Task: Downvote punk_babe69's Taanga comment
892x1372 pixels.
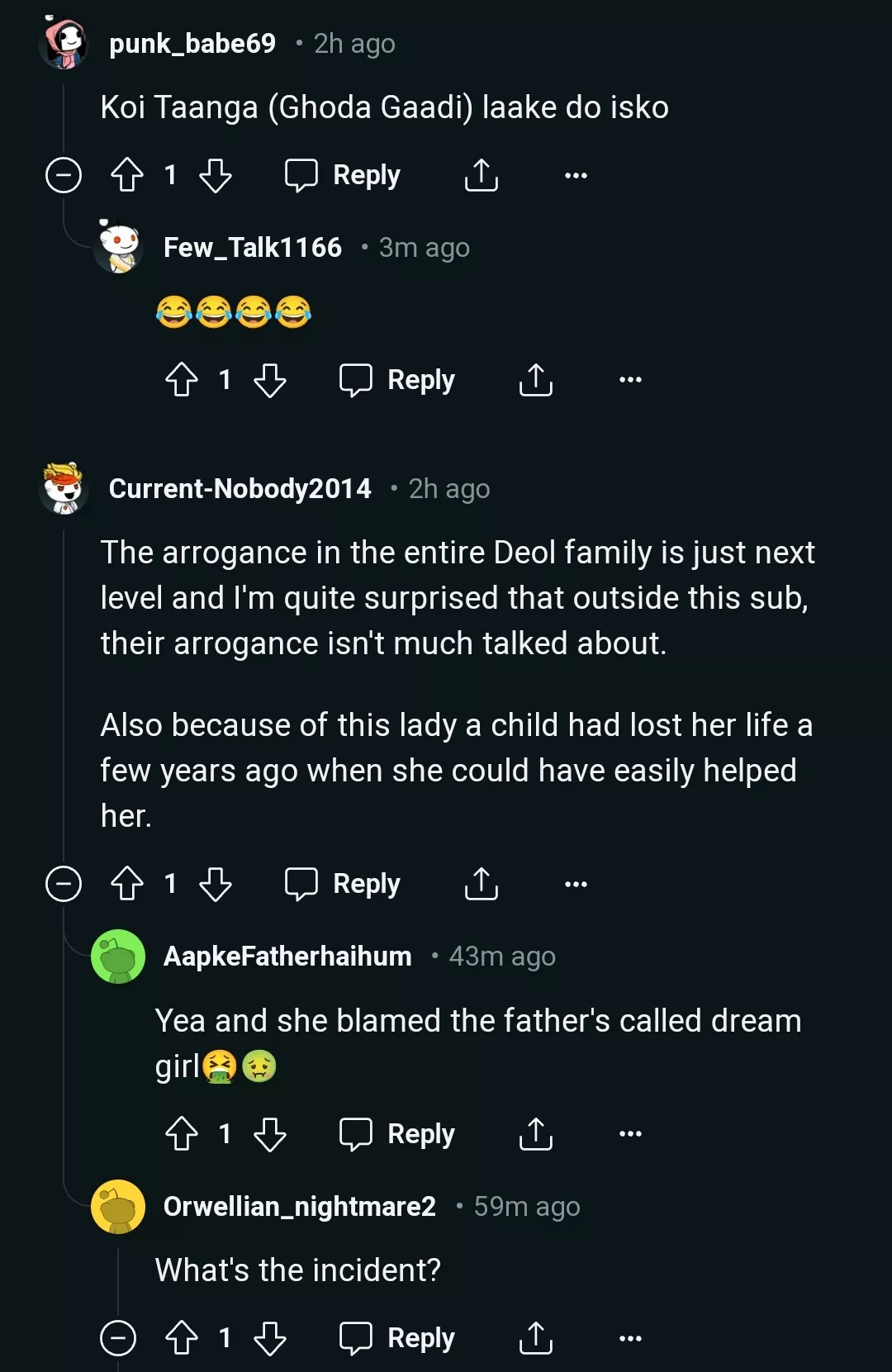Action: tap(216, 175)
